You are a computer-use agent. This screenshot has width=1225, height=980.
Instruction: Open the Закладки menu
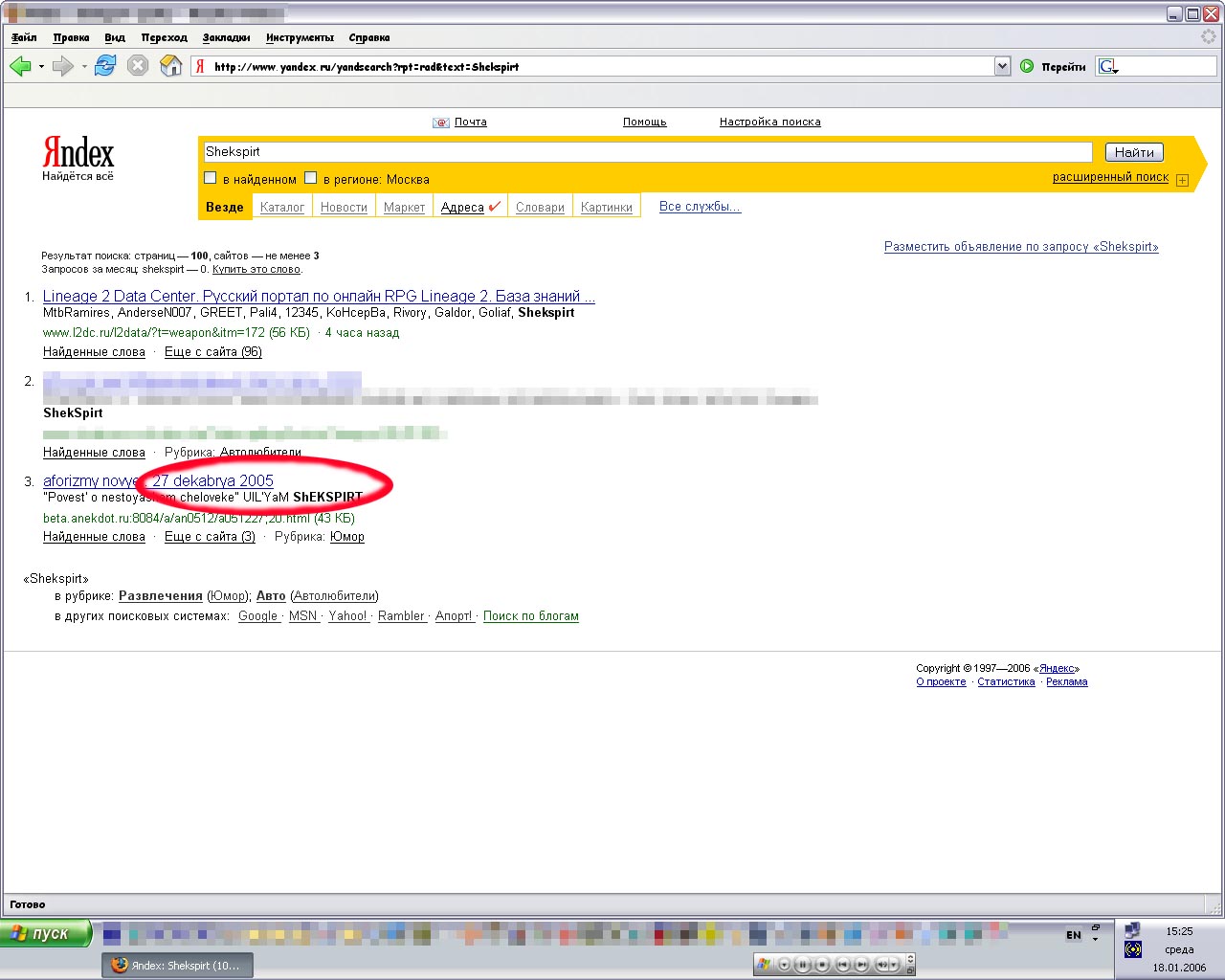pyautogui.click(x=226, y=37)
